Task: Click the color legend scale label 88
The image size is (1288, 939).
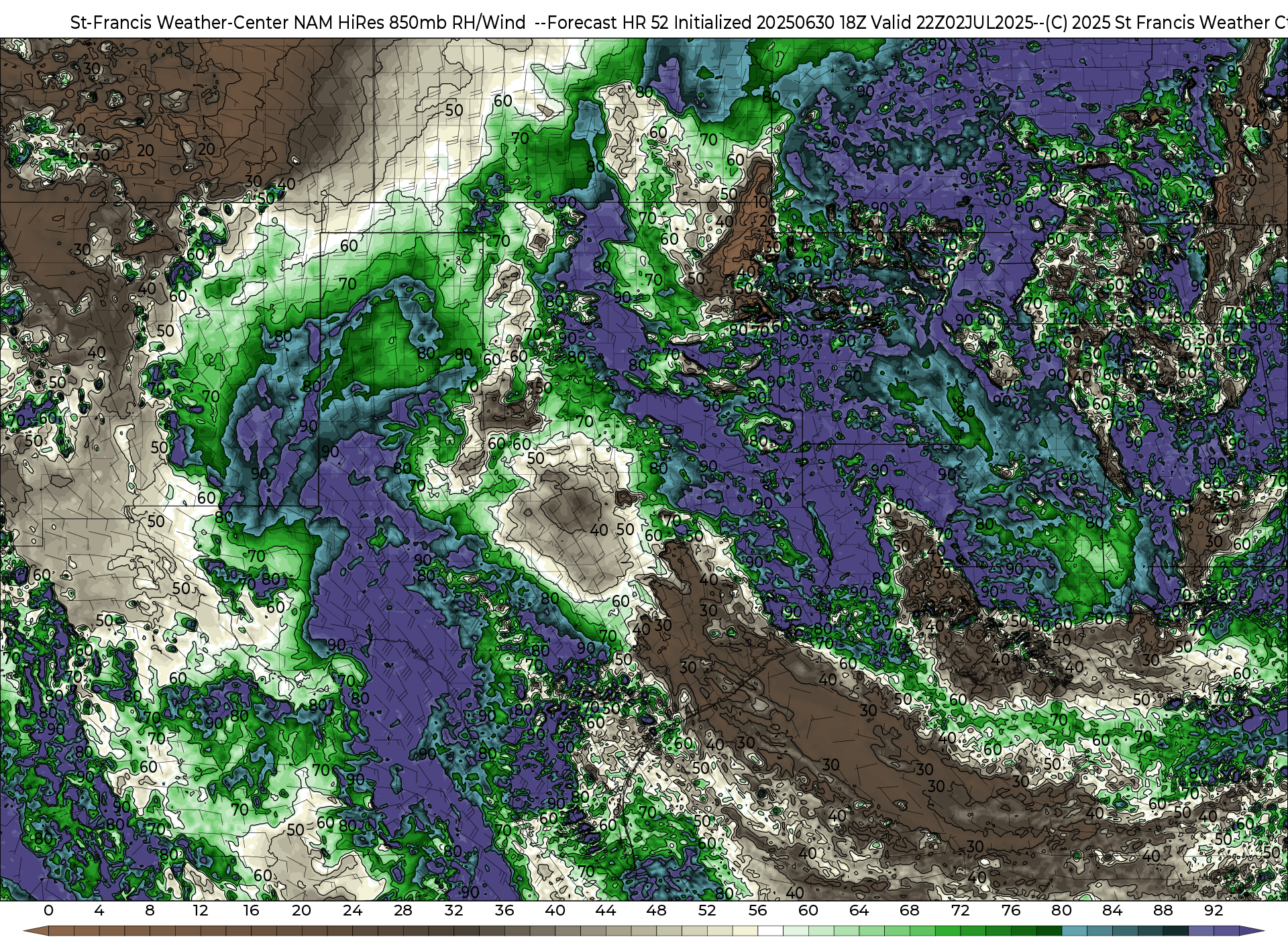Action: tap(1163, 910)
